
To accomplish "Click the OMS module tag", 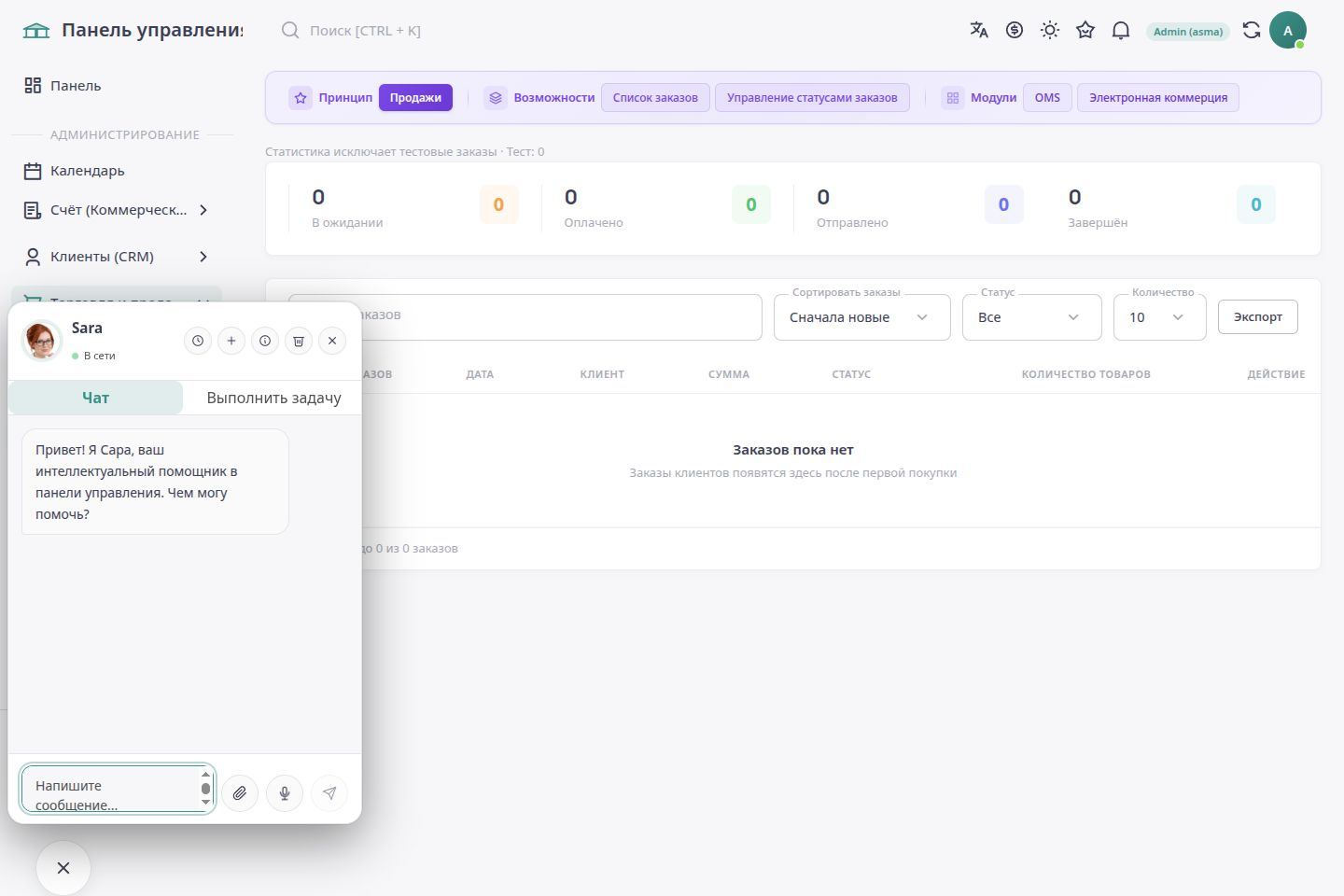I will 1047,98.
